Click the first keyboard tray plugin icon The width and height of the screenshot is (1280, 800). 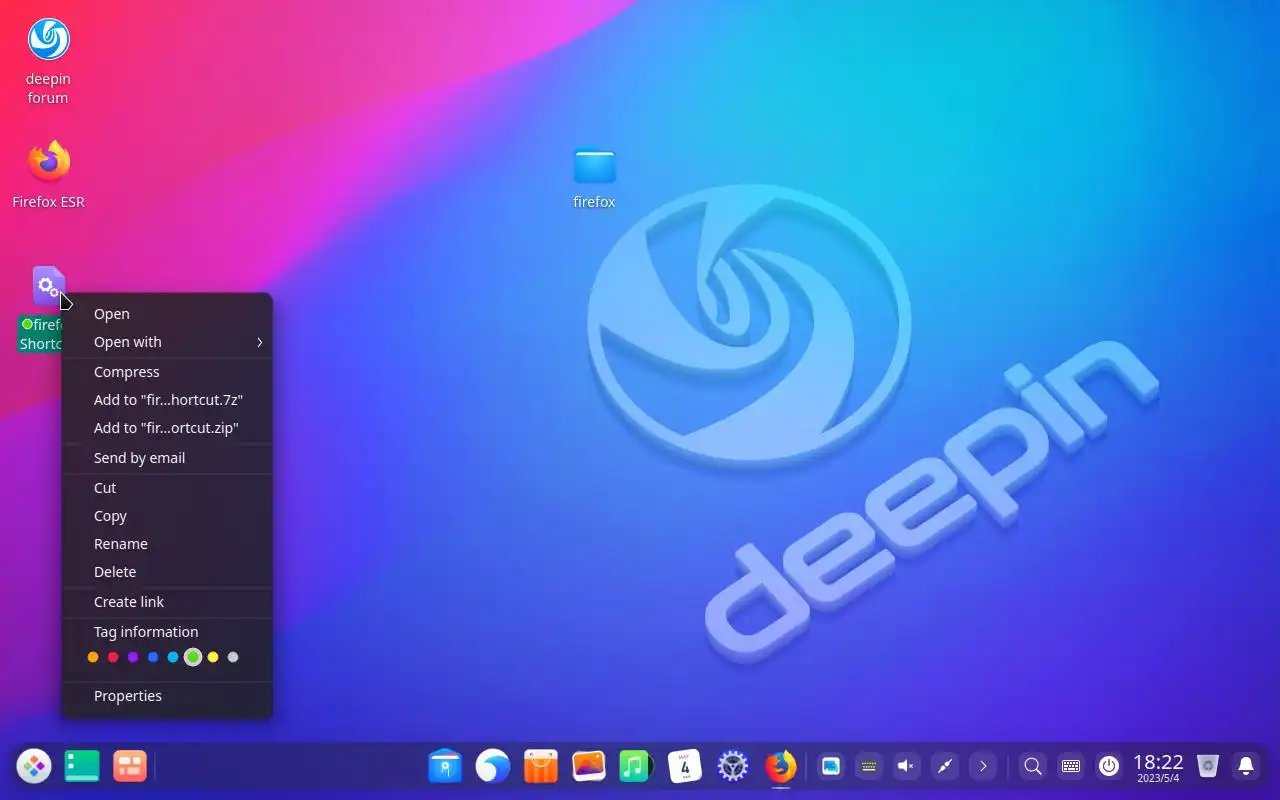click(869, 767)
